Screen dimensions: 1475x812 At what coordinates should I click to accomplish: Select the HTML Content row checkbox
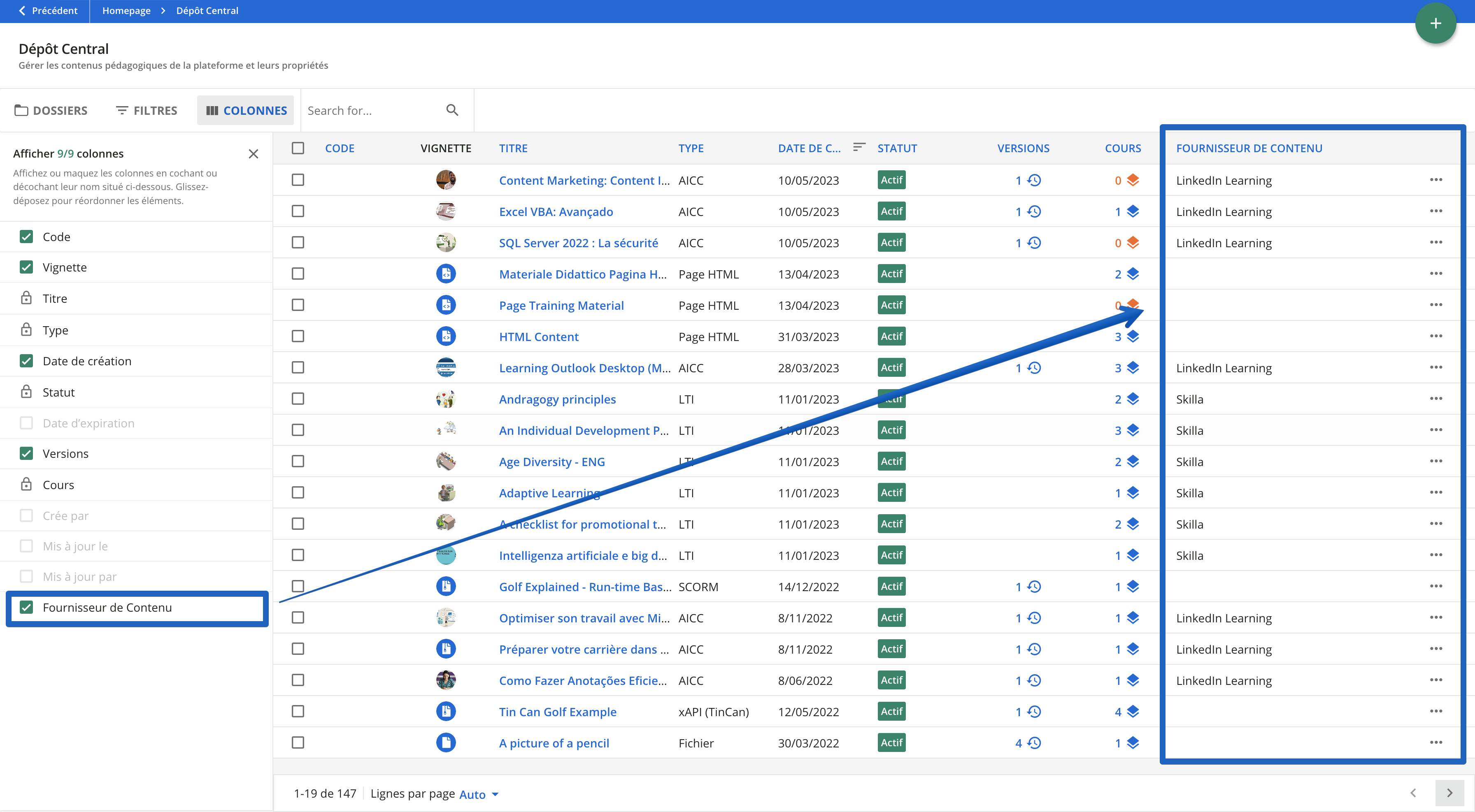[298, 336]
